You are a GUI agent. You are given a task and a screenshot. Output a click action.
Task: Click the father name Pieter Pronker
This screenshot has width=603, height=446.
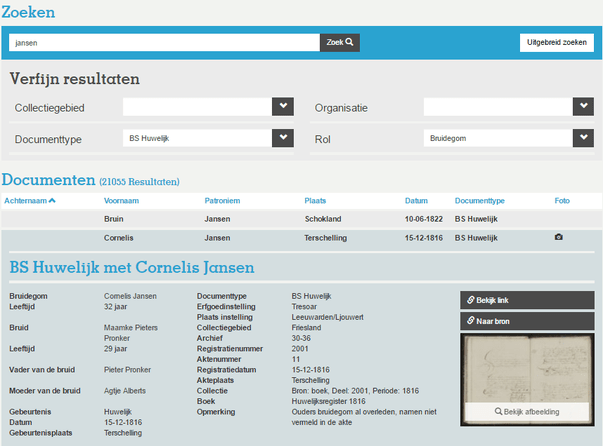tap(127, 370)
